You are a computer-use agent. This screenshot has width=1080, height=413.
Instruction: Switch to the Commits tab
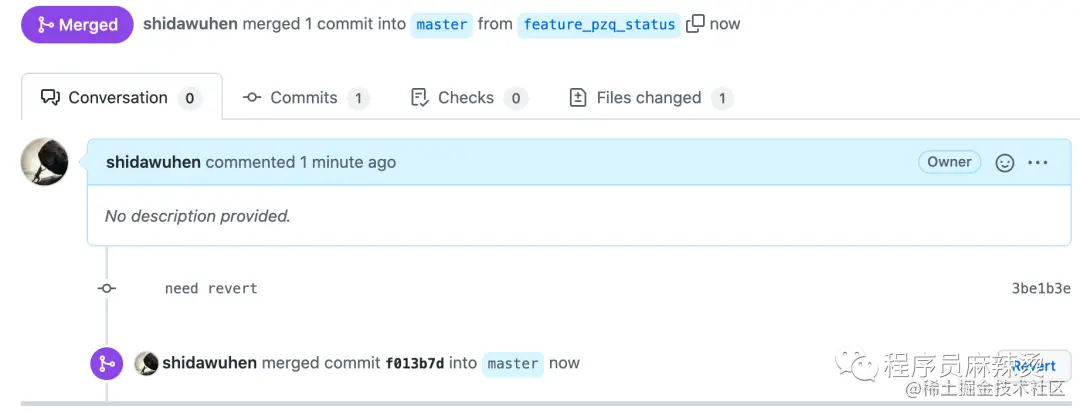[305, 98]
